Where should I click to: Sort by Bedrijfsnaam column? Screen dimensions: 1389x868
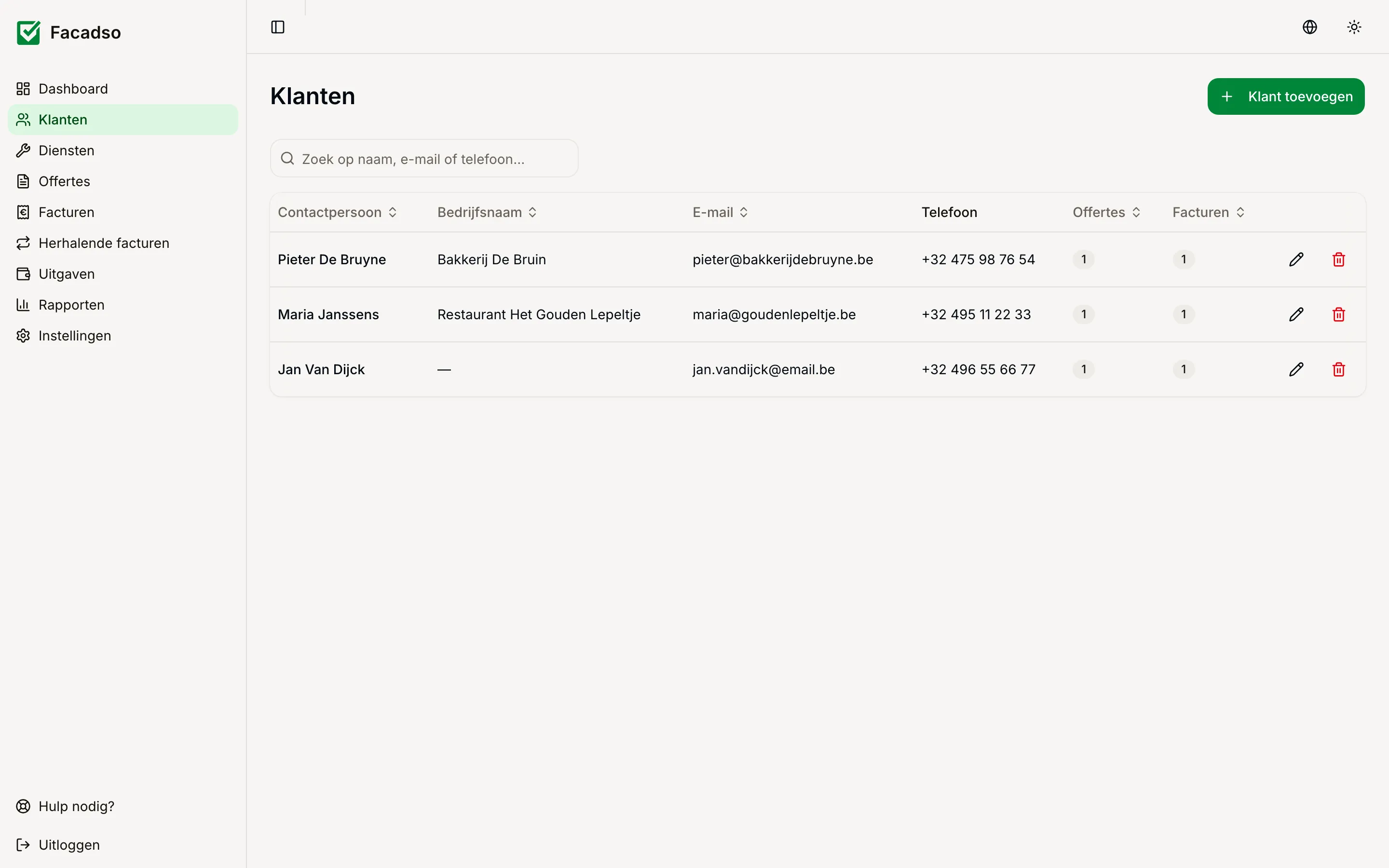[x=487, y=212]
